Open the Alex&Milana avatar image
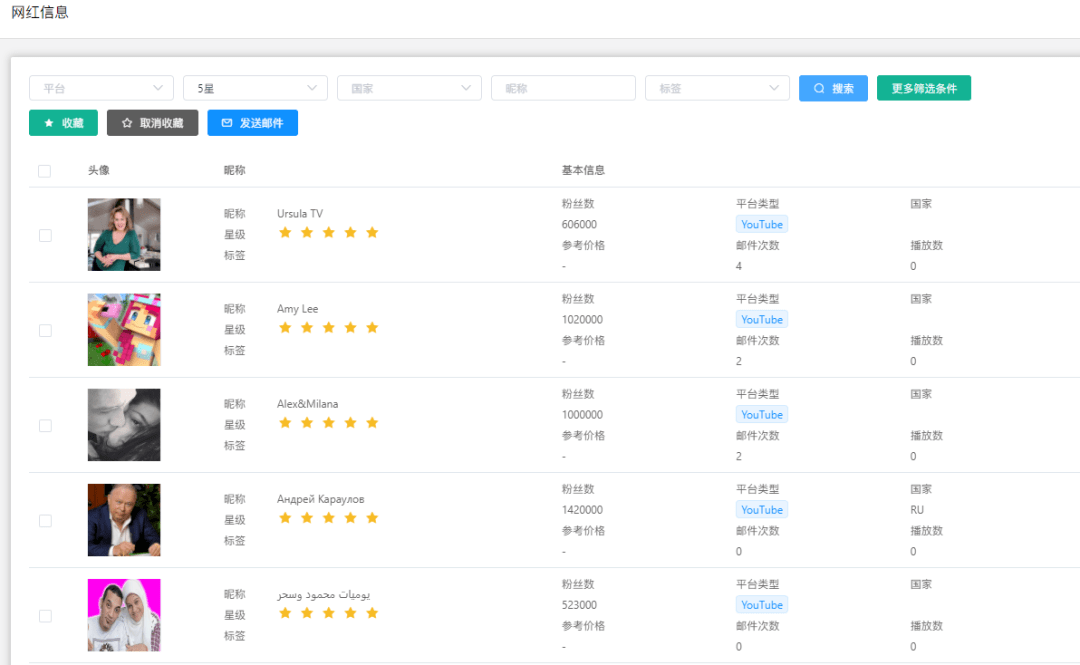The width and height of the screenshot is (1080, 665). (124, 425)
